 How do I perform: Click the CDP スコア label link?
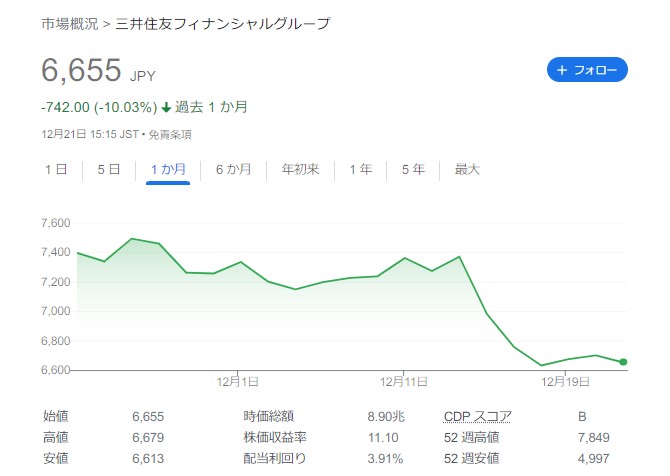(477, 416)
